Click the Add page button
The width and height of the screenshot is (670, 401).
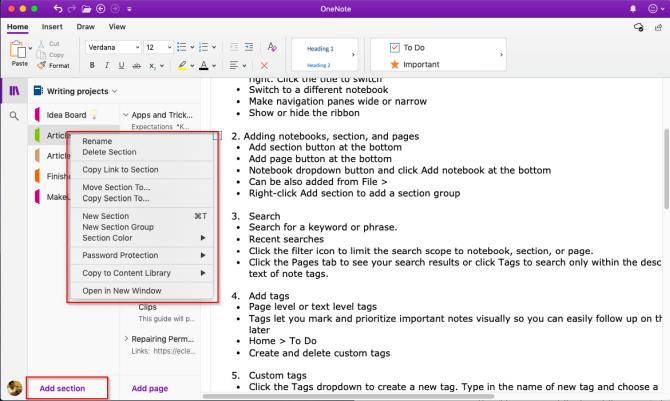coord(150,388)
